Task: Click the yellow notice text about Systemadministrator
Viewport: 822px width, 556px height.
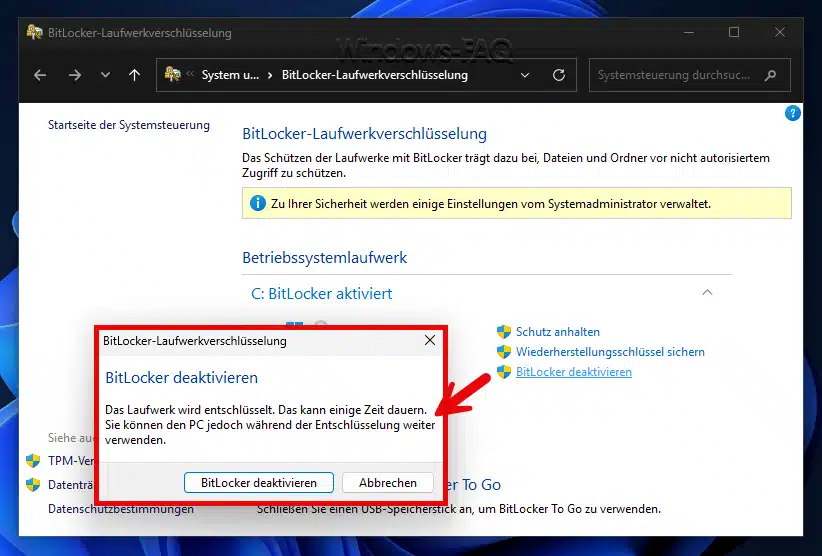Action: click(491, 204)
